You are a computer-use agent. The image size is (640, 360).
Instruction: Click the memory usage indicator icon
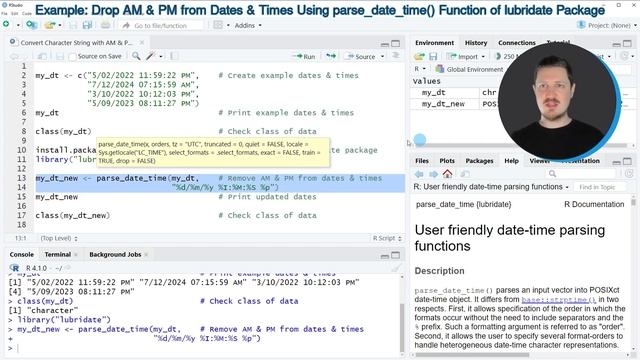(498, 56)
